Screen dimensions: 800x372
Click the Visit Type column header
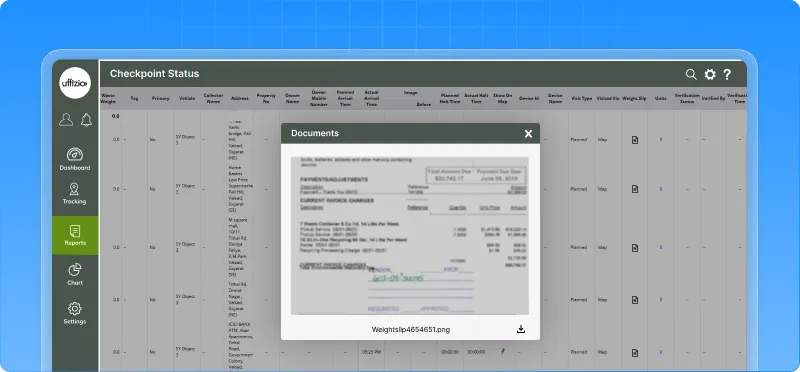[x=582, y=98]
